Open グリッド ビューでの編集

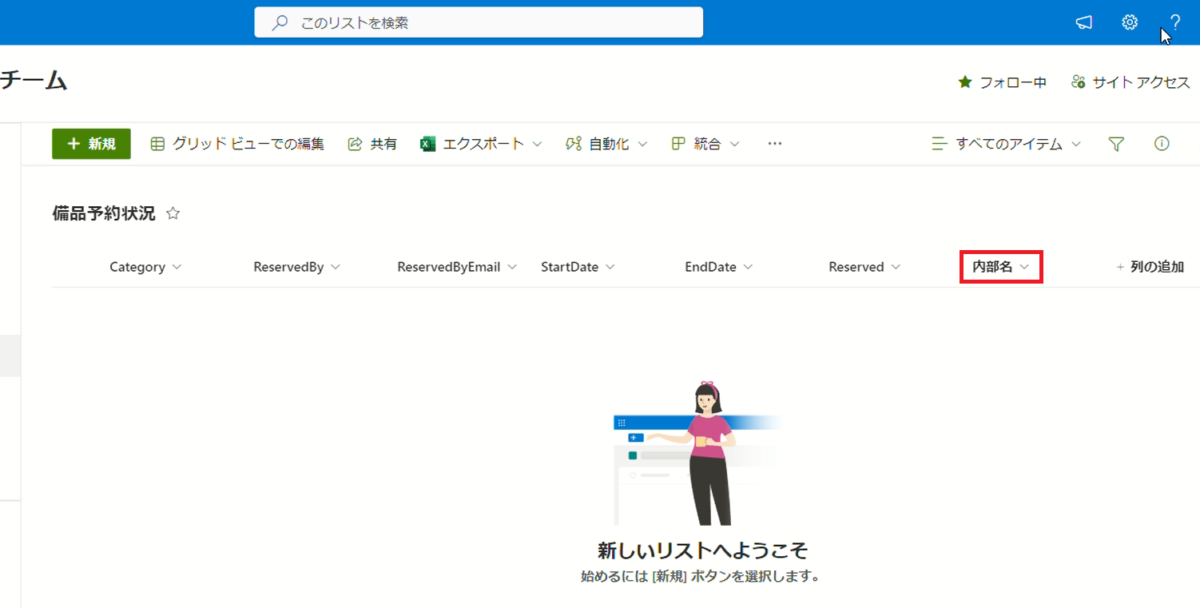(237, 144)
